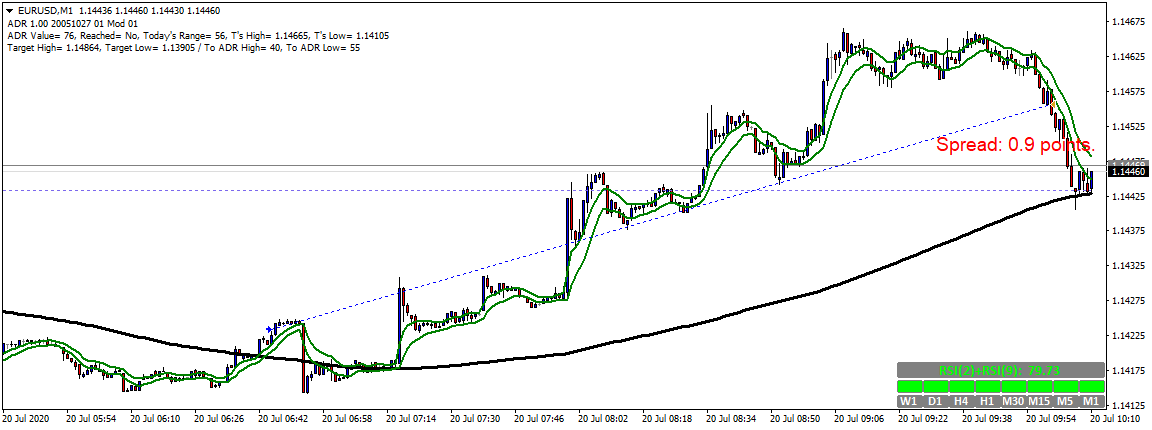The image size is (1152, 430).
Task: Click time axis label 20 Jul 06:42
Action: [x=284, y=418]
